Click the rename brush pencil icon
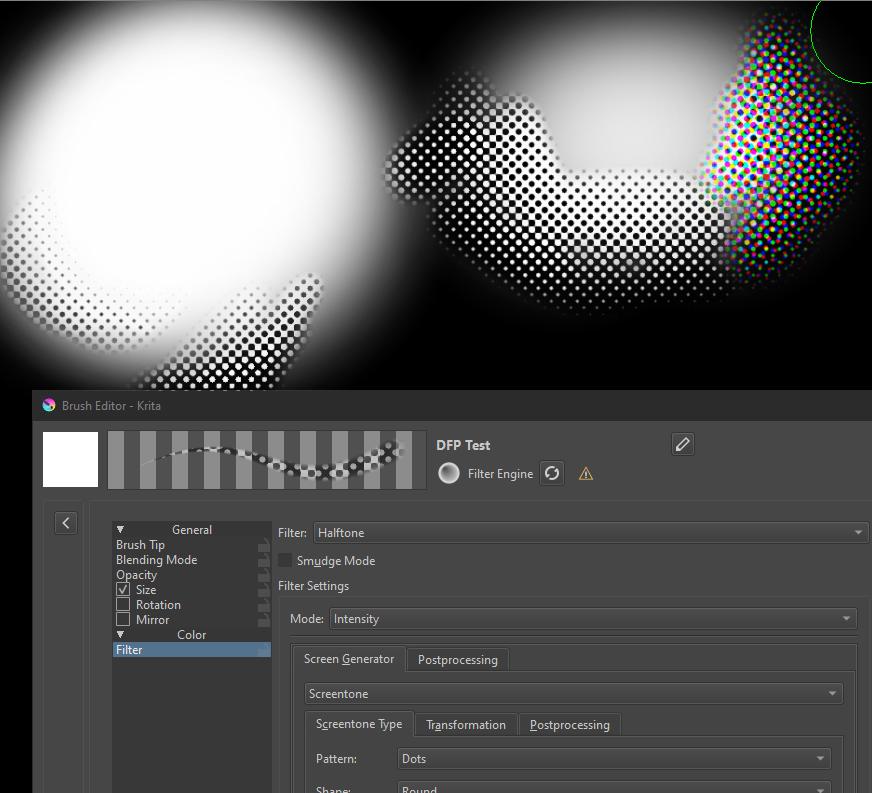 683,444
